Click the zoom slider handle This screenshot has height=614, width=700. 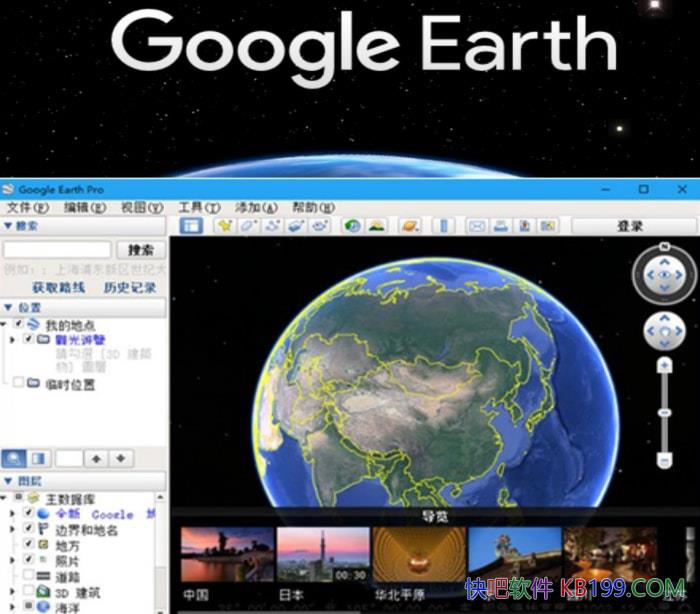pyautogui.click(x=665, y=413)
